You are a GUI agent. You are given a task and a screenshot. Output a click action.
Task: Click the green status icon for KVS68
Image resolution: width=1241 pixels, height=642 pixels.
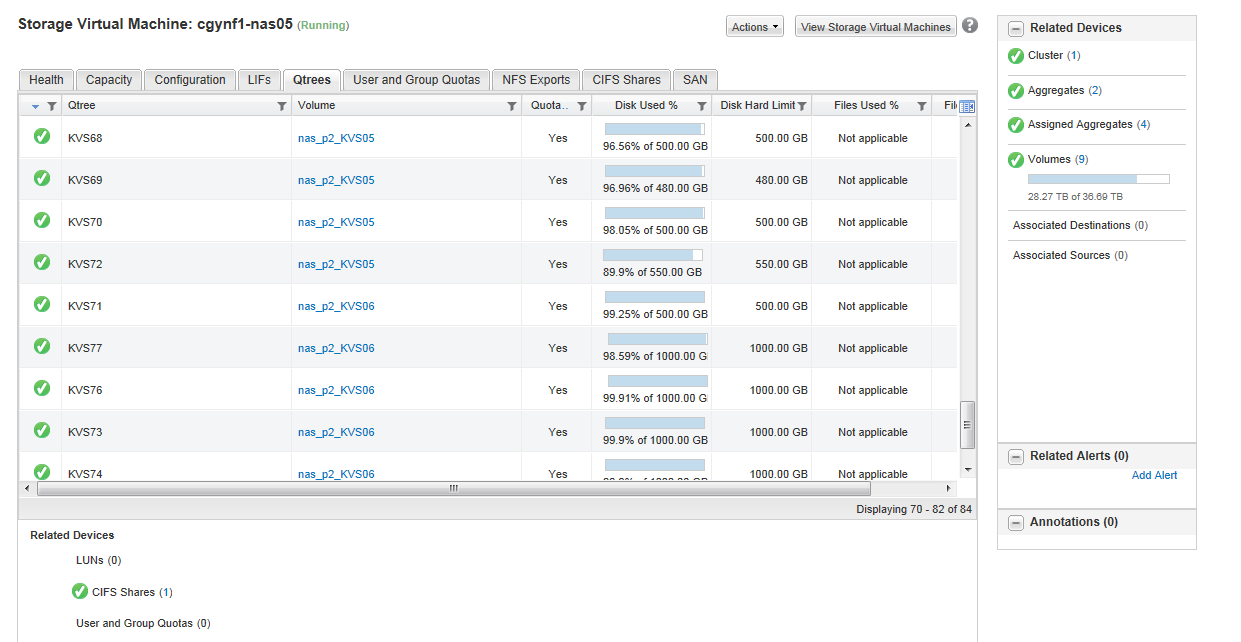[42, 137]
